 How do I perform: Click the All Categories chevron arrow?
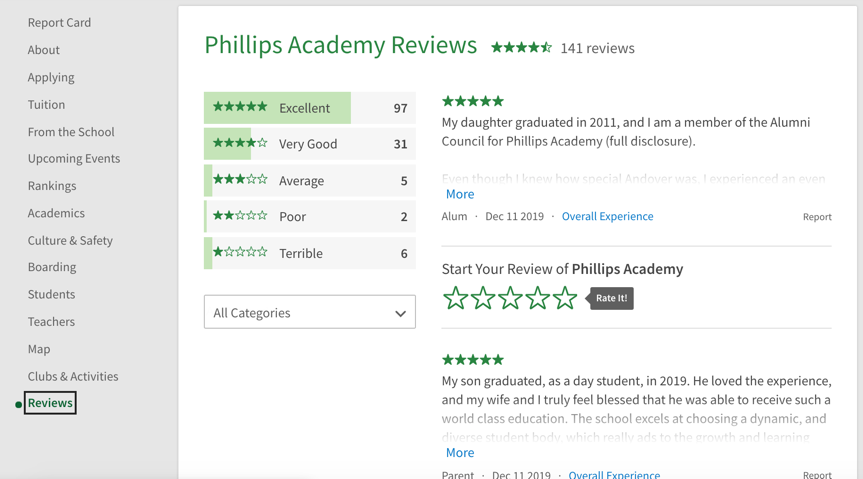click(x=400, y=313)
